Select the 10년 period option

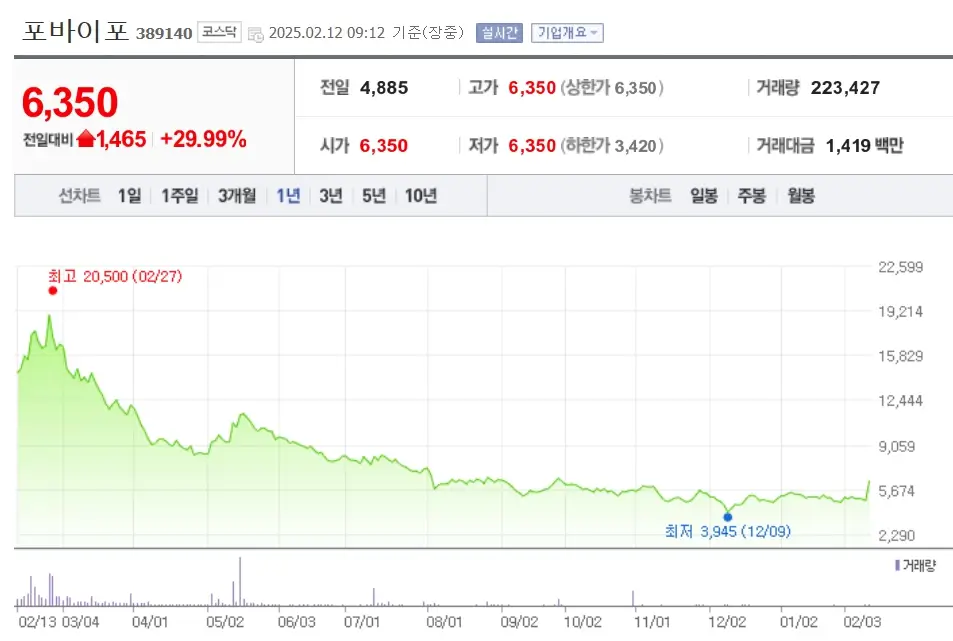pos(421,196)
